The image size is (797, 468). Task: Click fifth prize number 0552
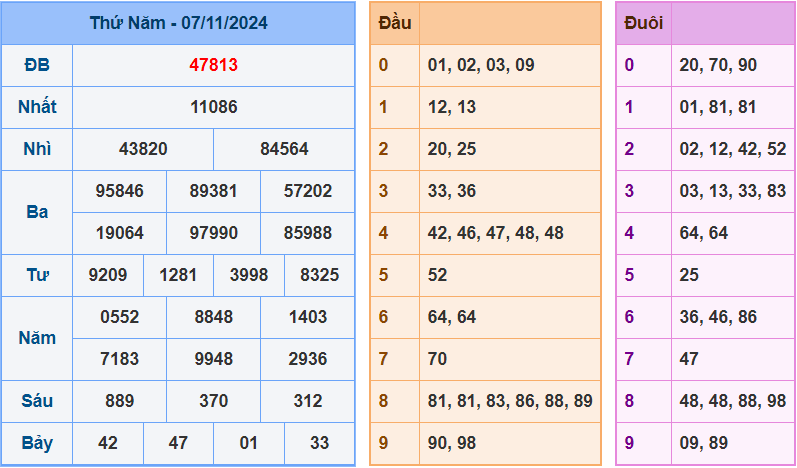[x=119, y=317]
